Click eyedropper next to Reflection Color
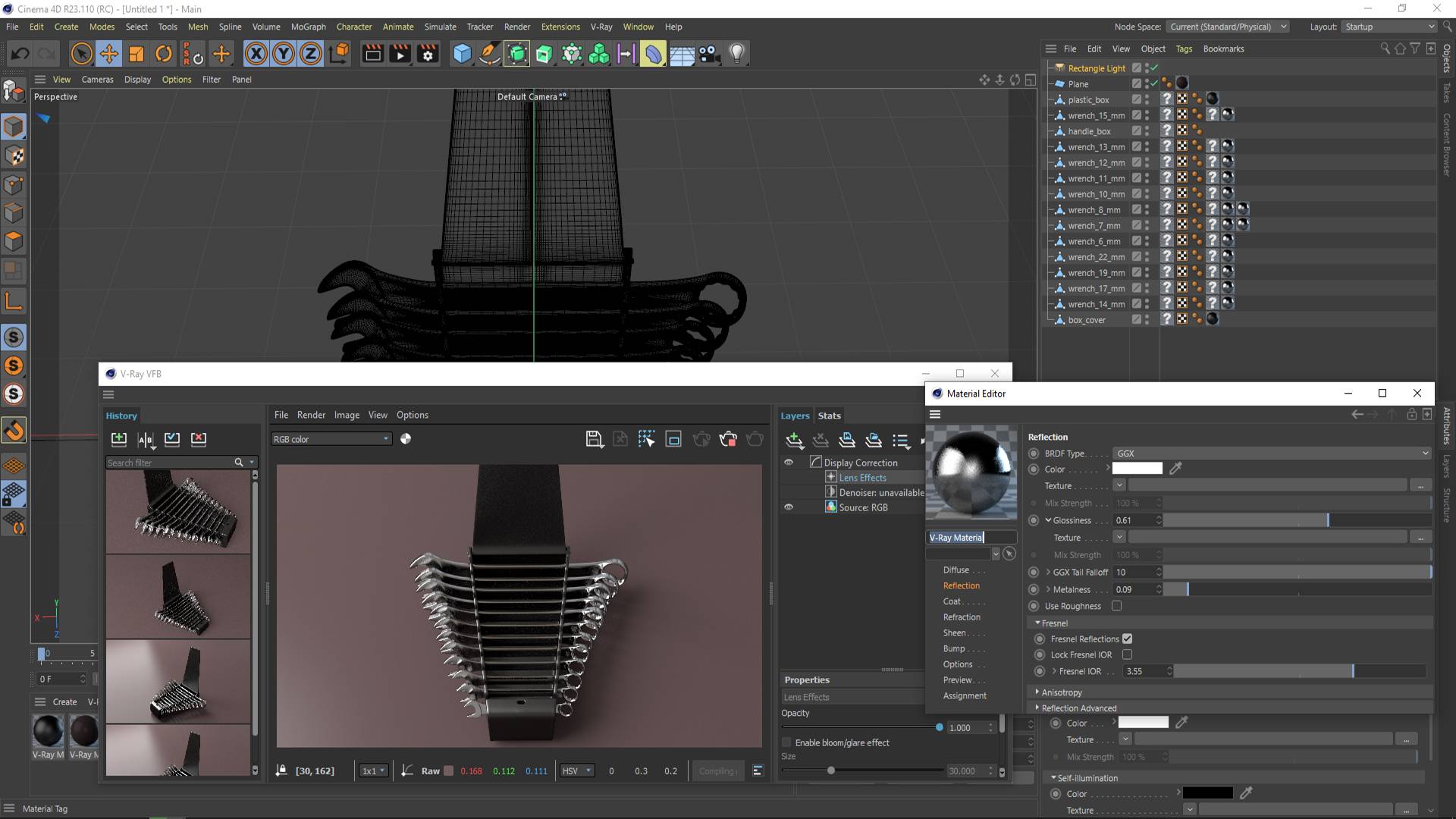Image resolution: width=1456 pixels, height=819 pixels. pyautogui.click(x=1175, y=469)
